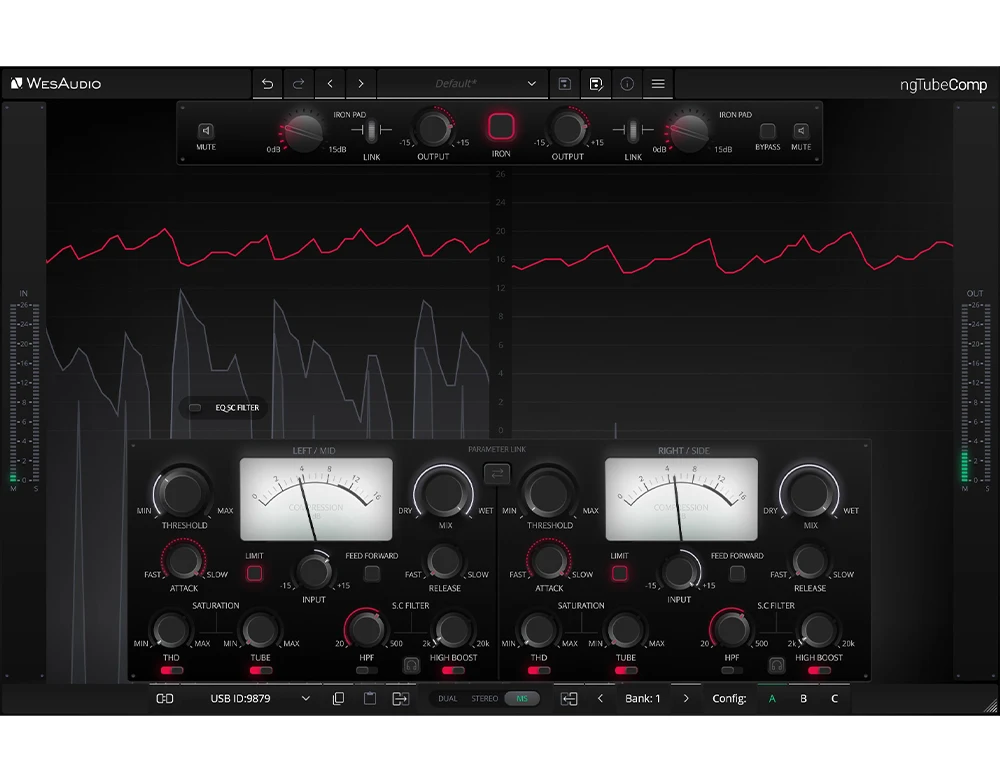
Task: Click the right IRON PAD knob
Action: (689, 132)
